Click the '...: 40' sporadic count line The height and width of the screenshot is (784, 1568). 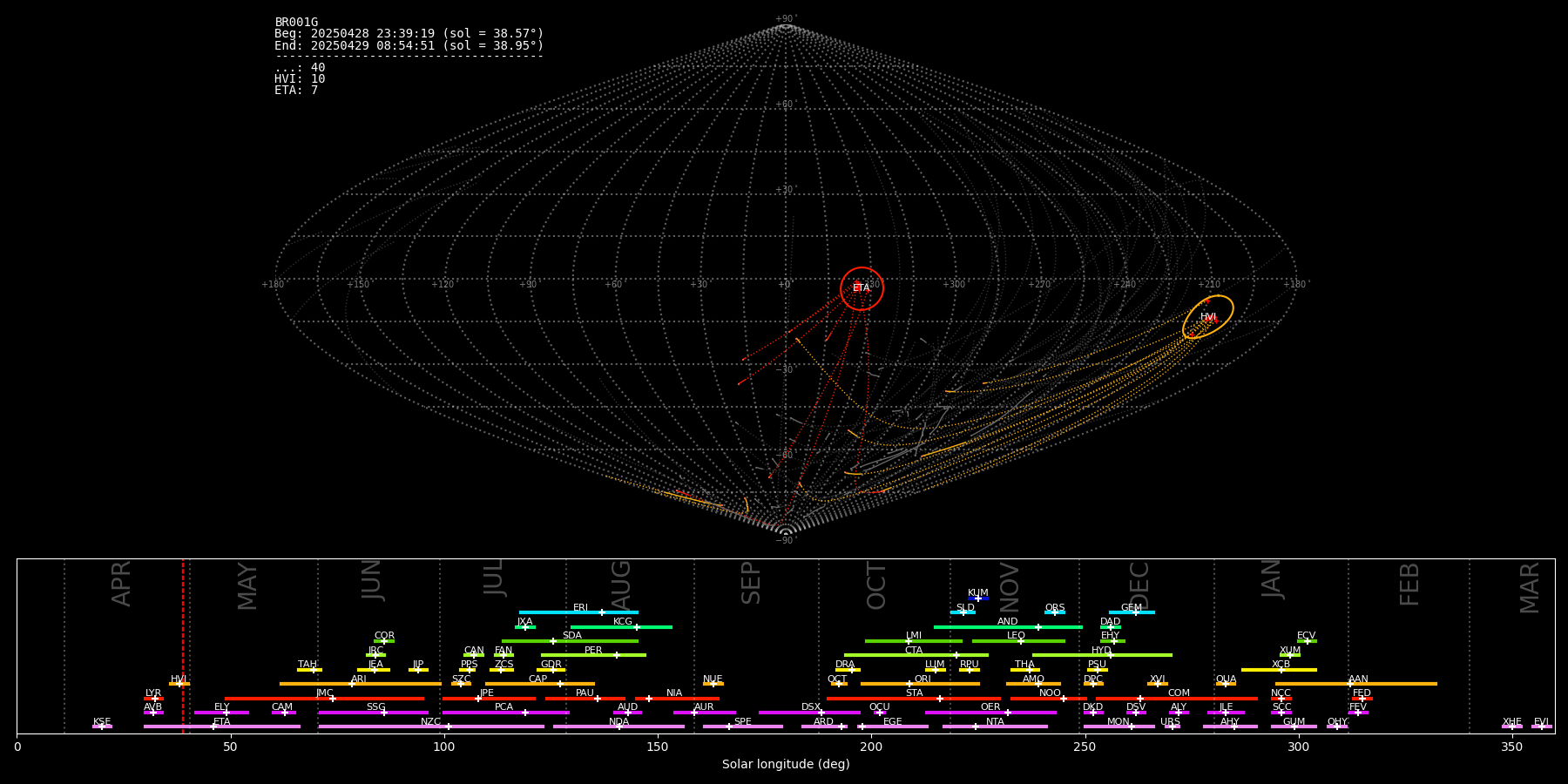point(300,68)
